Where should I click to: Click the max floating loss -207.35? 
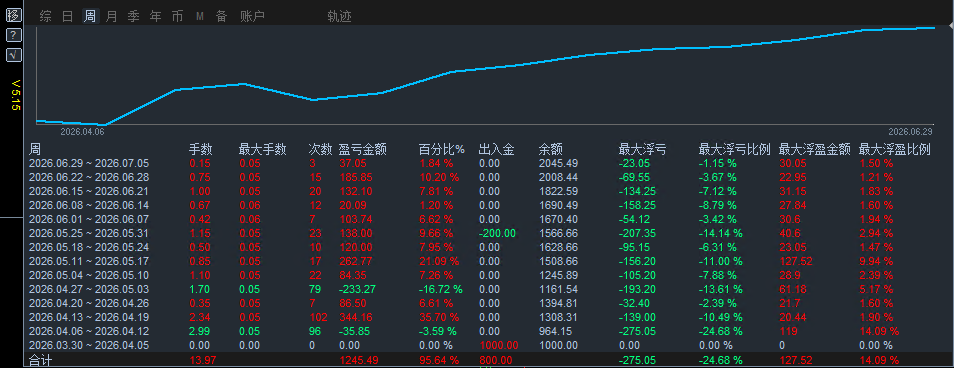tap(638, 233)
